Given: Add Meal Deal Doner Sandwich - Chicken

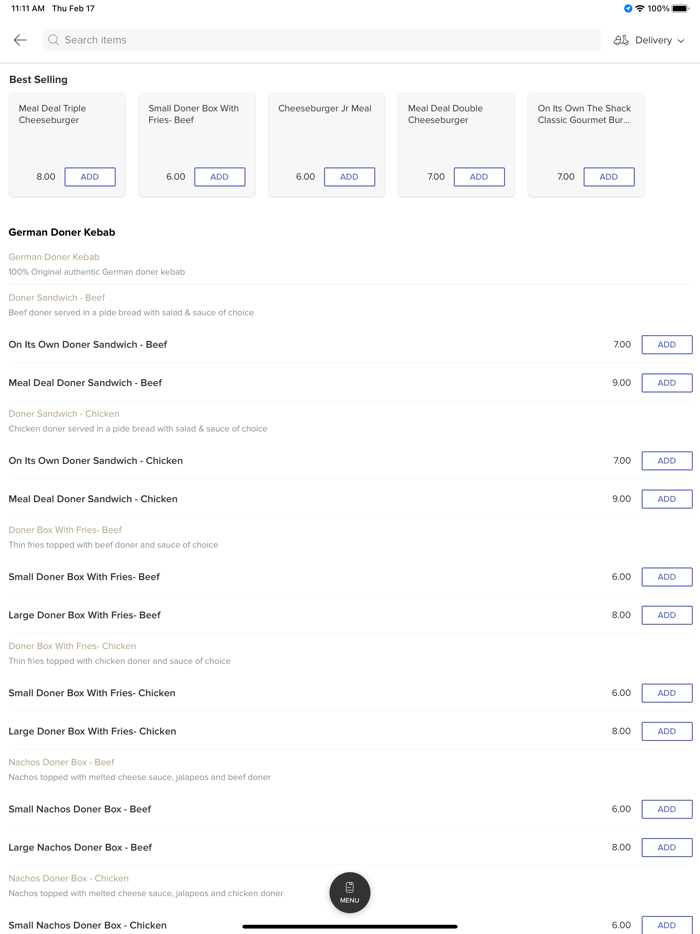Looking at the screenshot, I should point(667,499).
